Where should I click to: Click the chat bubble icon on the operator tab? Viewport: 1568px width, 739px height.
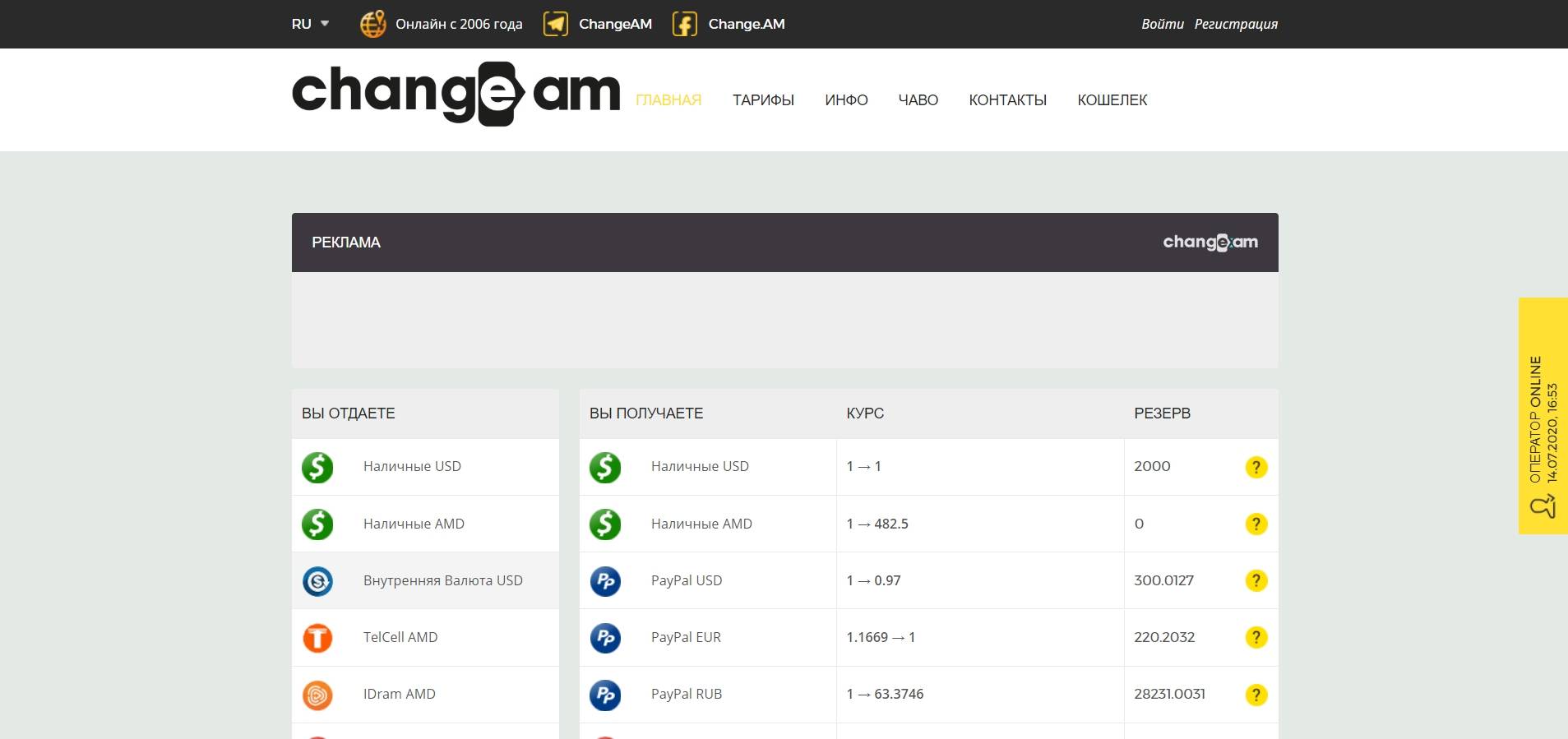coord(1543,506)
